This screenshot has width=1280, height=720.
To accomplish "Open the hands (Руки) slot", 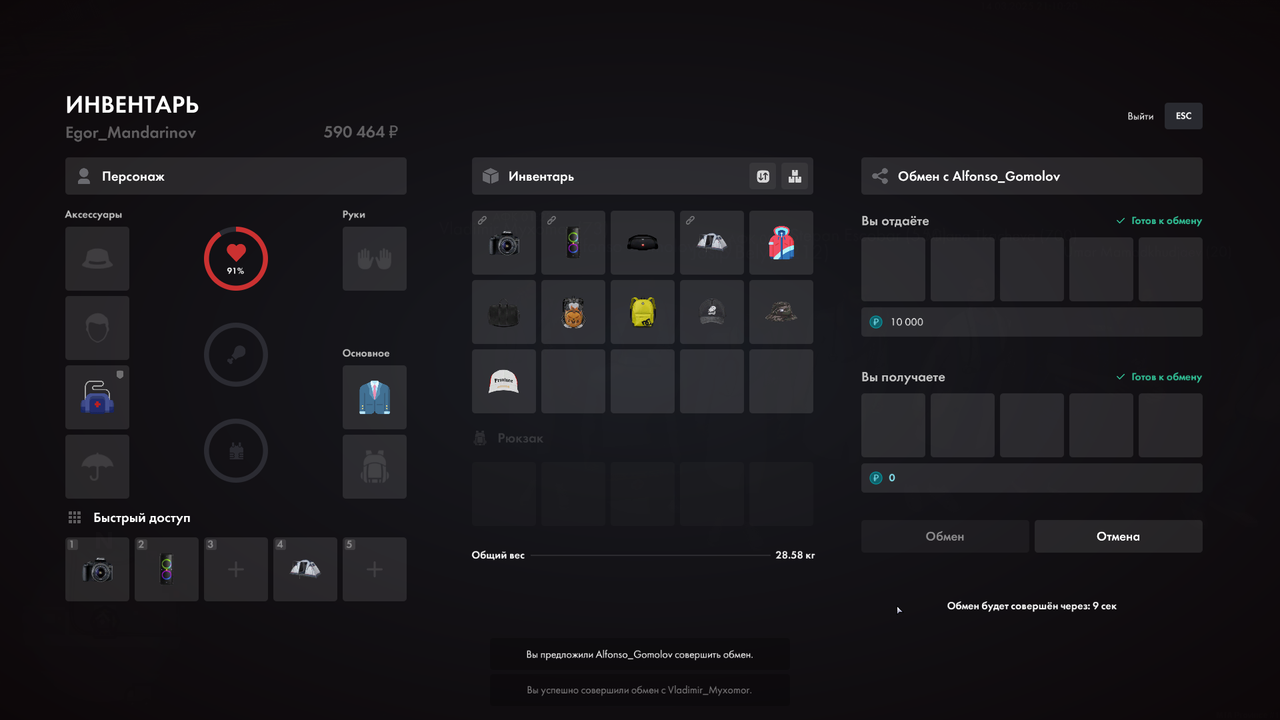I will pyautogui.click(x=375, y=258).
